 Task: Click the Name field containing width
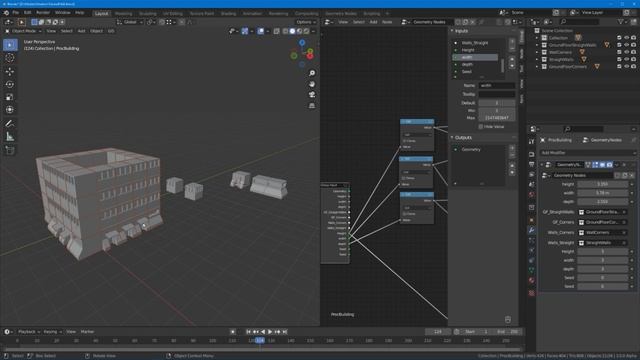(496, 86)
